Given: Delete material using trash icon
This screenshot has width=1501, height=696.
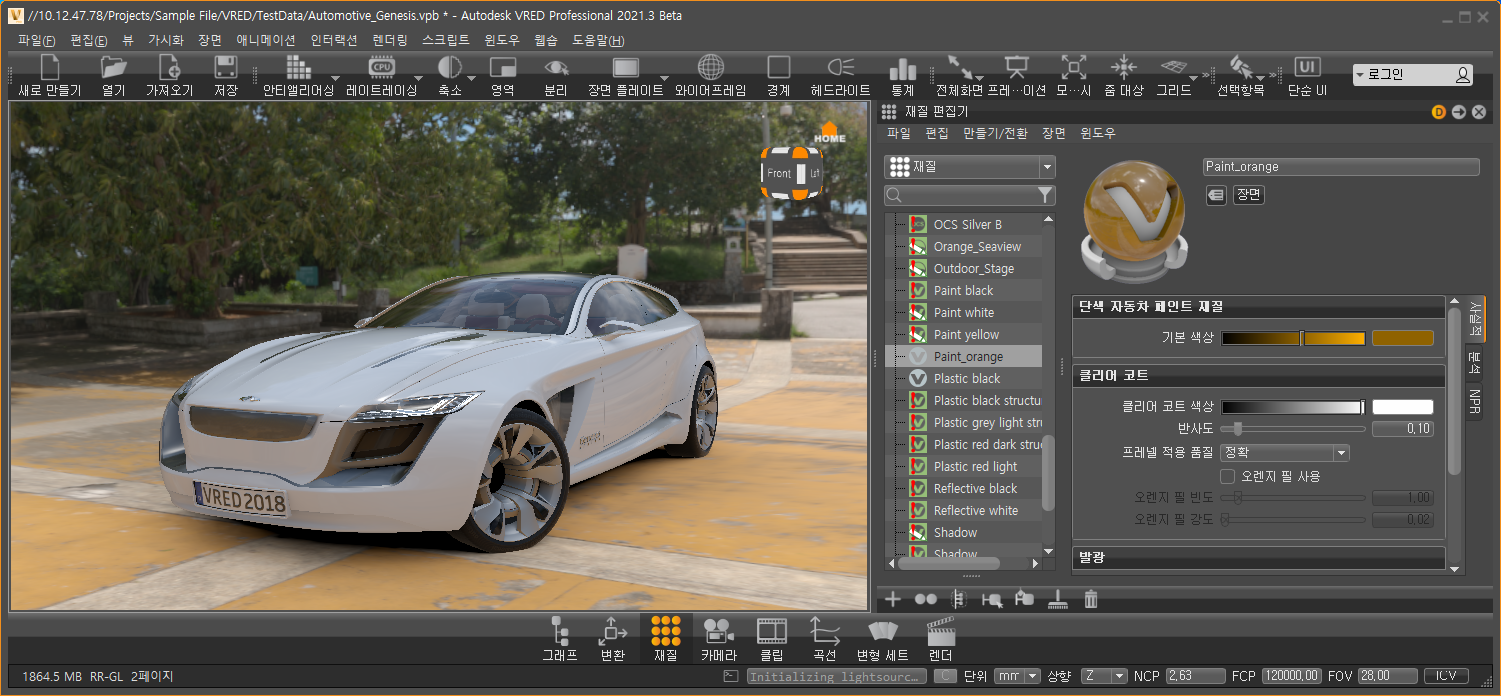Looking at the screenshot, I should (1091, 599).
